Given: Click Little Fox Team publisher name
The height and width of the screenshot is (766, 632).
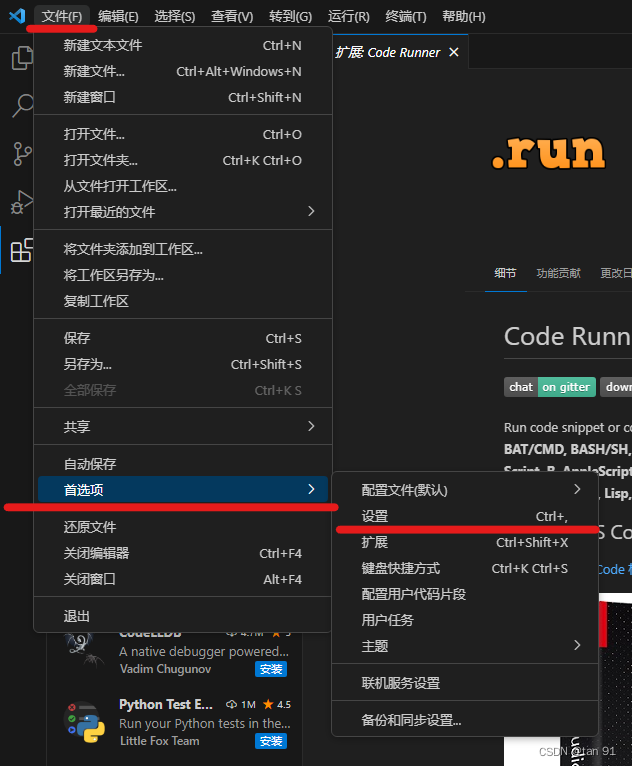Looking at the screenshot, I should 160,741.
